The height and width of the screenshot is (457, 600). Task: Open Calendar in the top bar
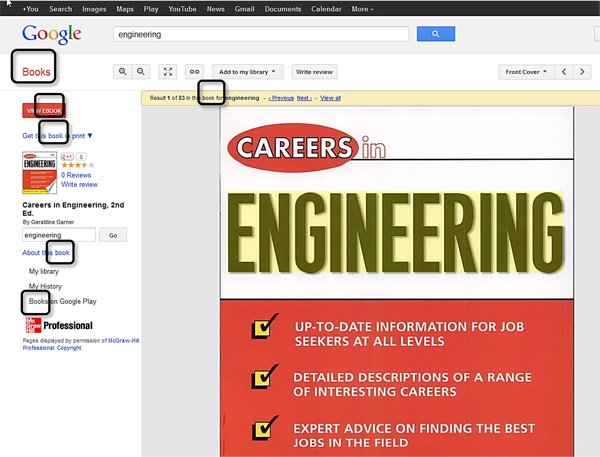pos(326,9)
